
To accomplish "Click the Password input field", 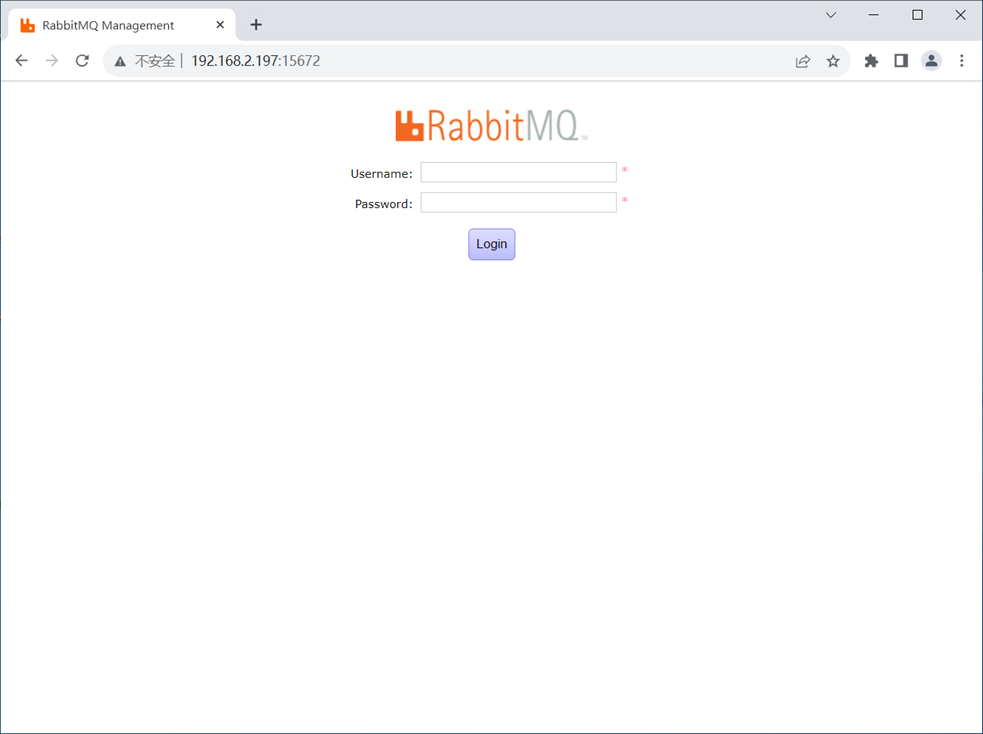I will (518, 202).
